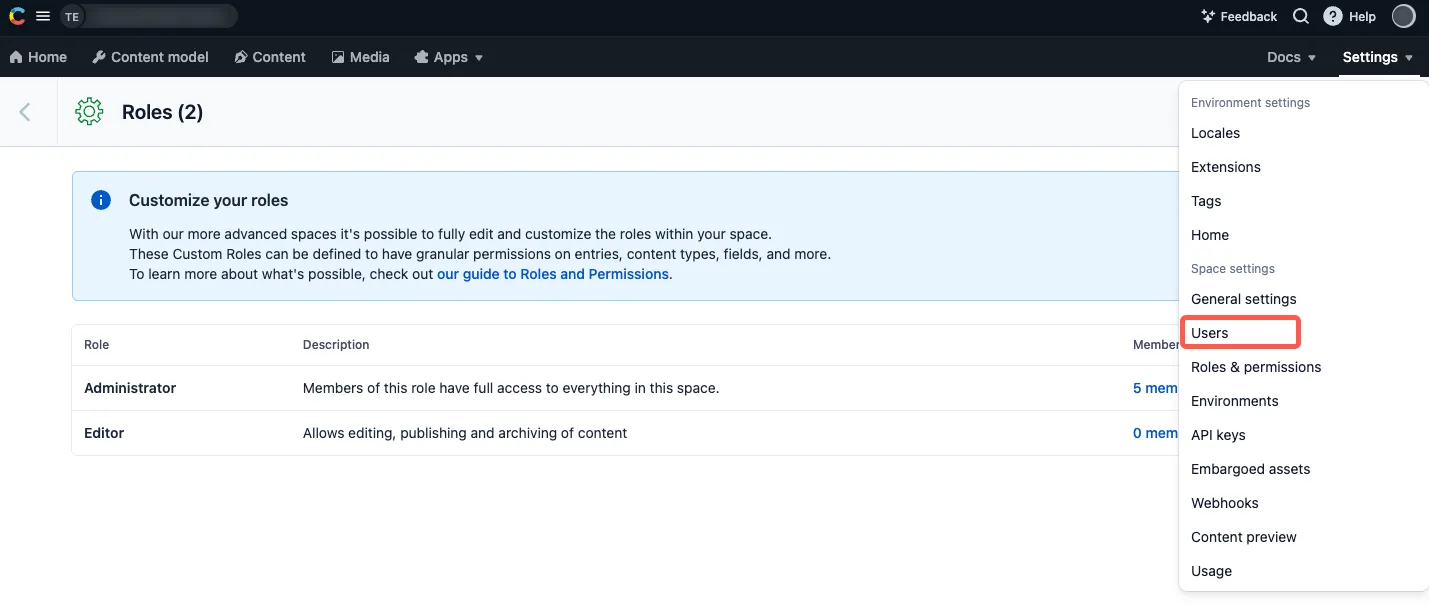The height and width of the screenshot is (606, 1429).
Task: Open Environments menu item
Action: click(1303, 401)
